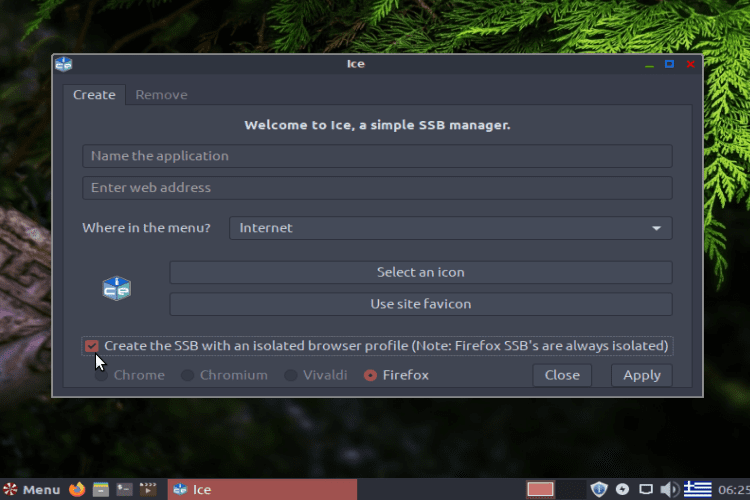
Task: Click the Close button
Action: pyautogui.click(x=562, y=375)
